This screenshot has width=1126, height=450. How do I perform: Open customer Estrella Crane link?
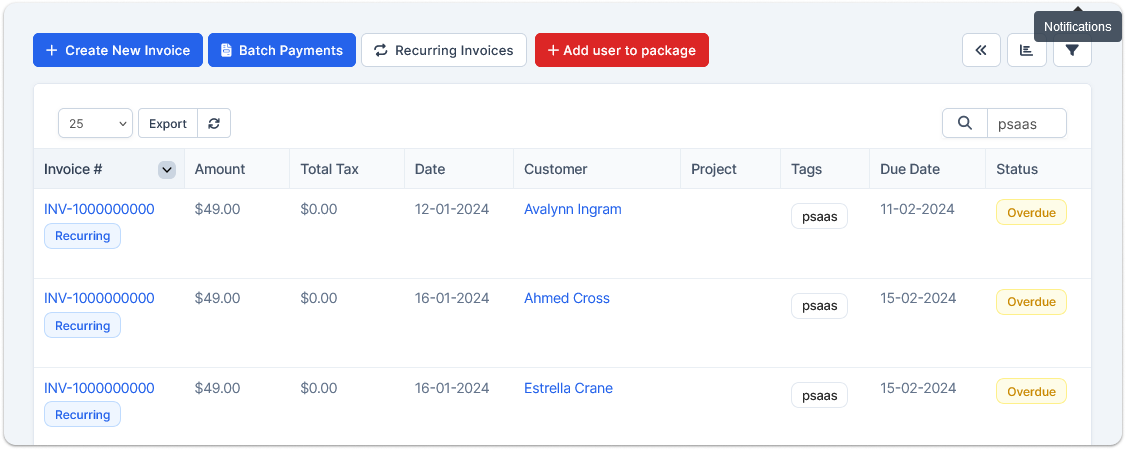point(568,388)
